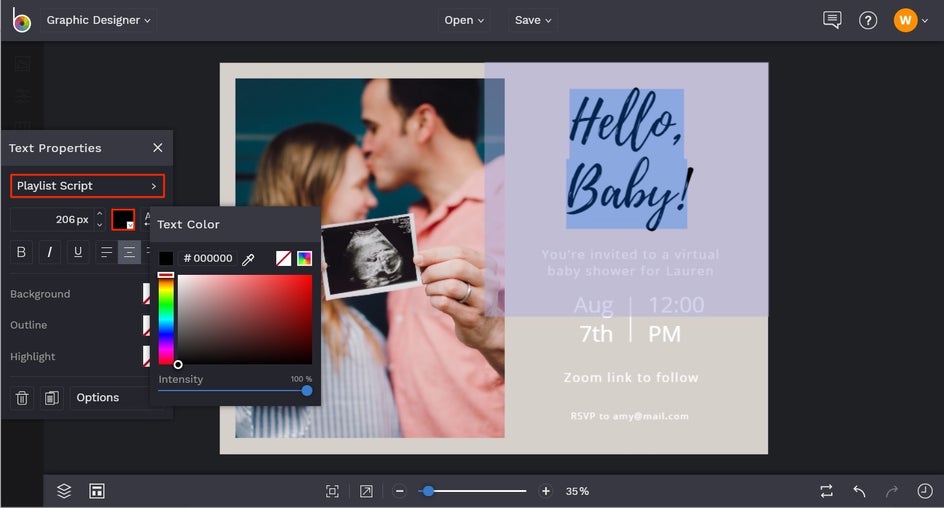Open the user account avatar W
Screen dimensions: 944x508
905,20
